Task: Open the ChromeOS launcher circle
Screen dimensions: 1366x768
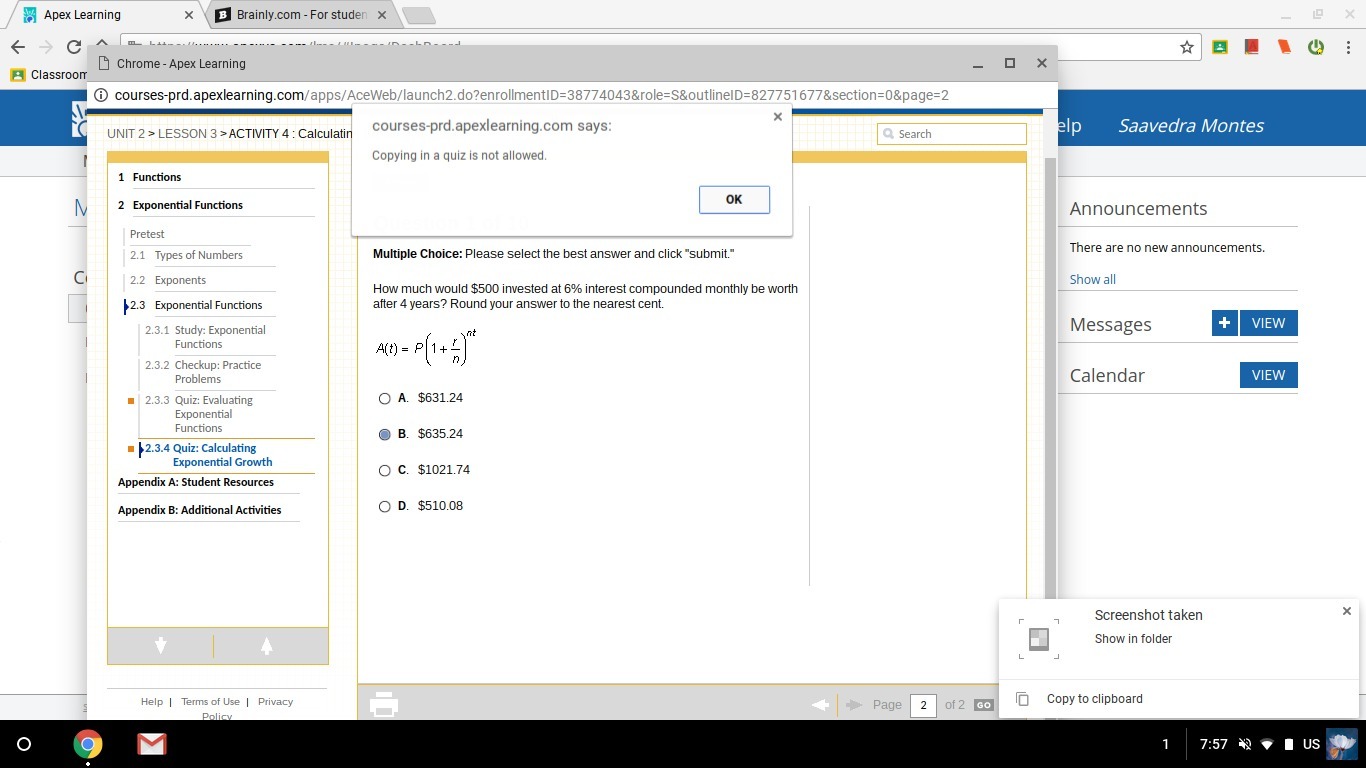Action: (x=24, y=744)
